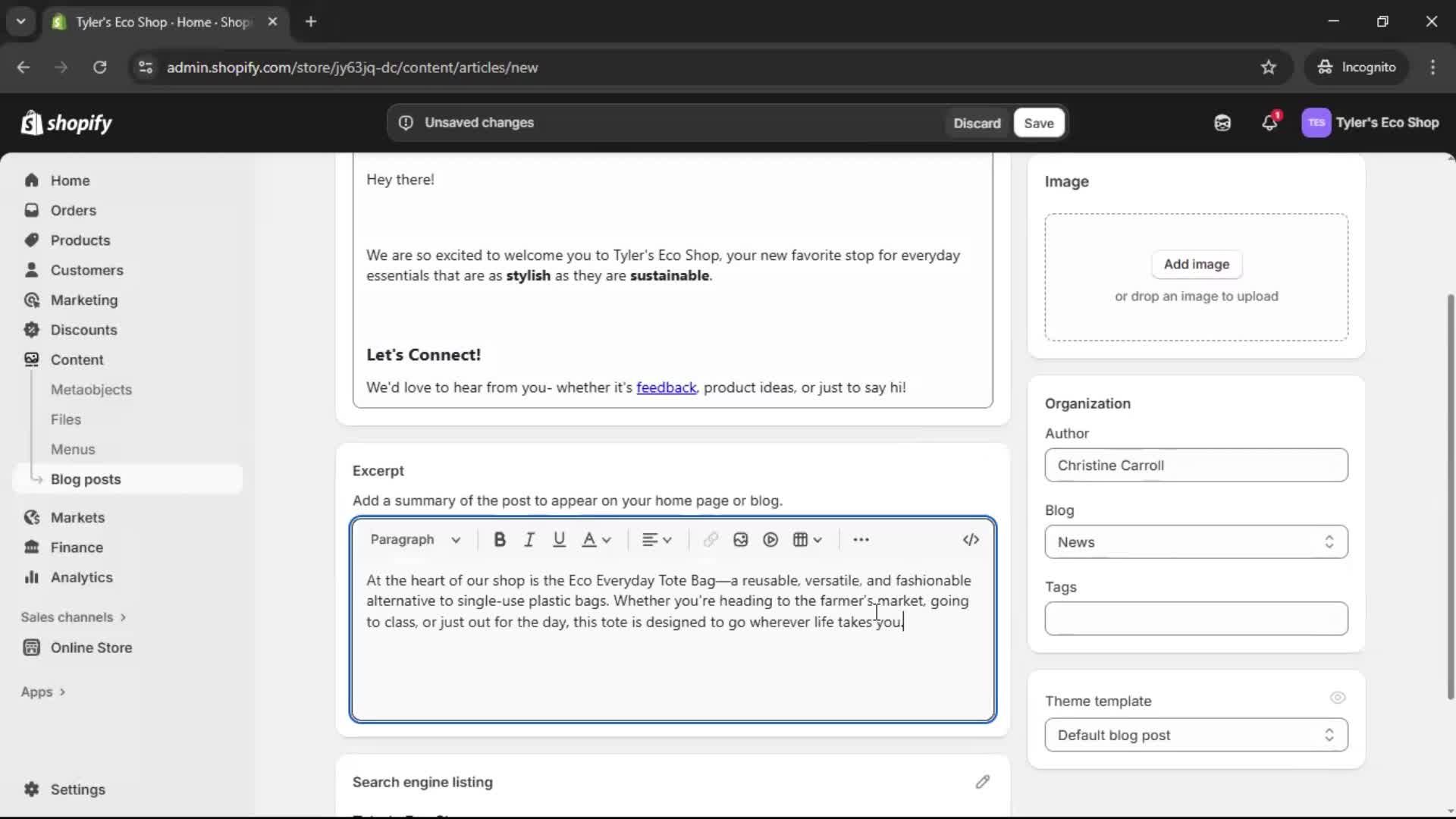Open the Sidekick assistant icon

coord(1222,122)
